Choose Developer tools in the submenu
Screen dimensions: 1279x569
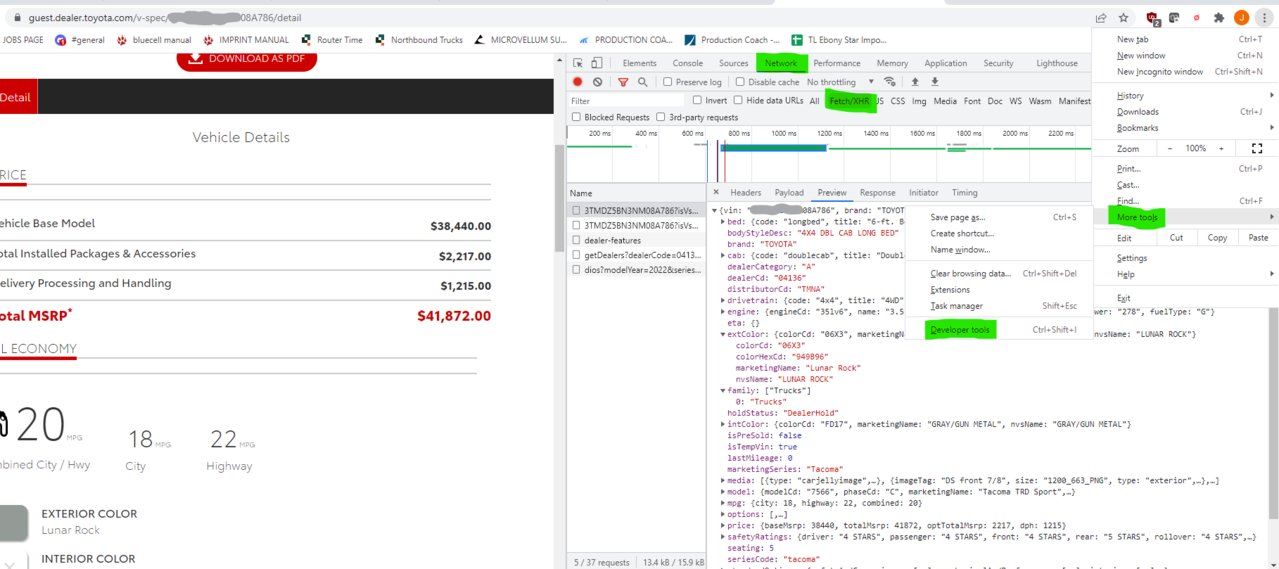(959, 330)
